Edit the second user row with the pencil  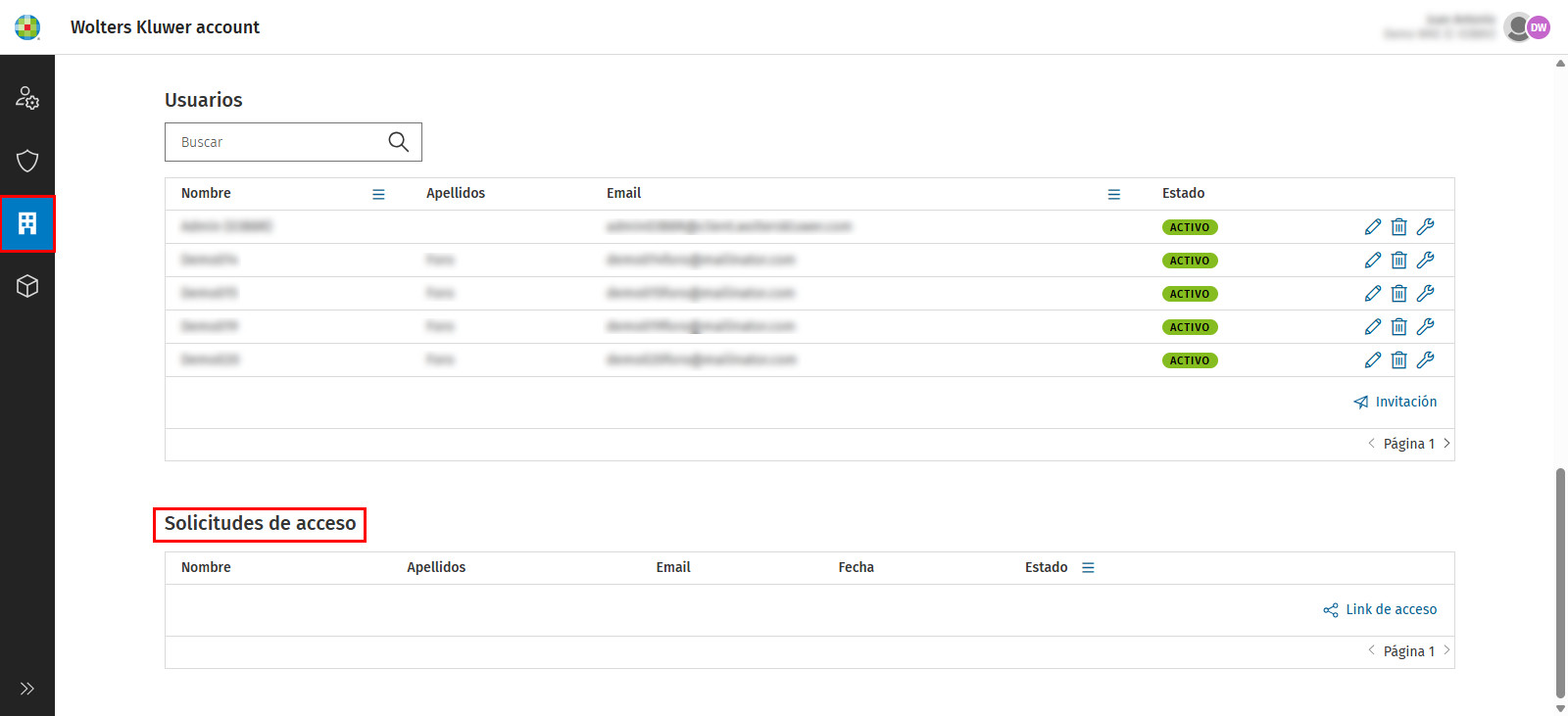(1373, 261)
